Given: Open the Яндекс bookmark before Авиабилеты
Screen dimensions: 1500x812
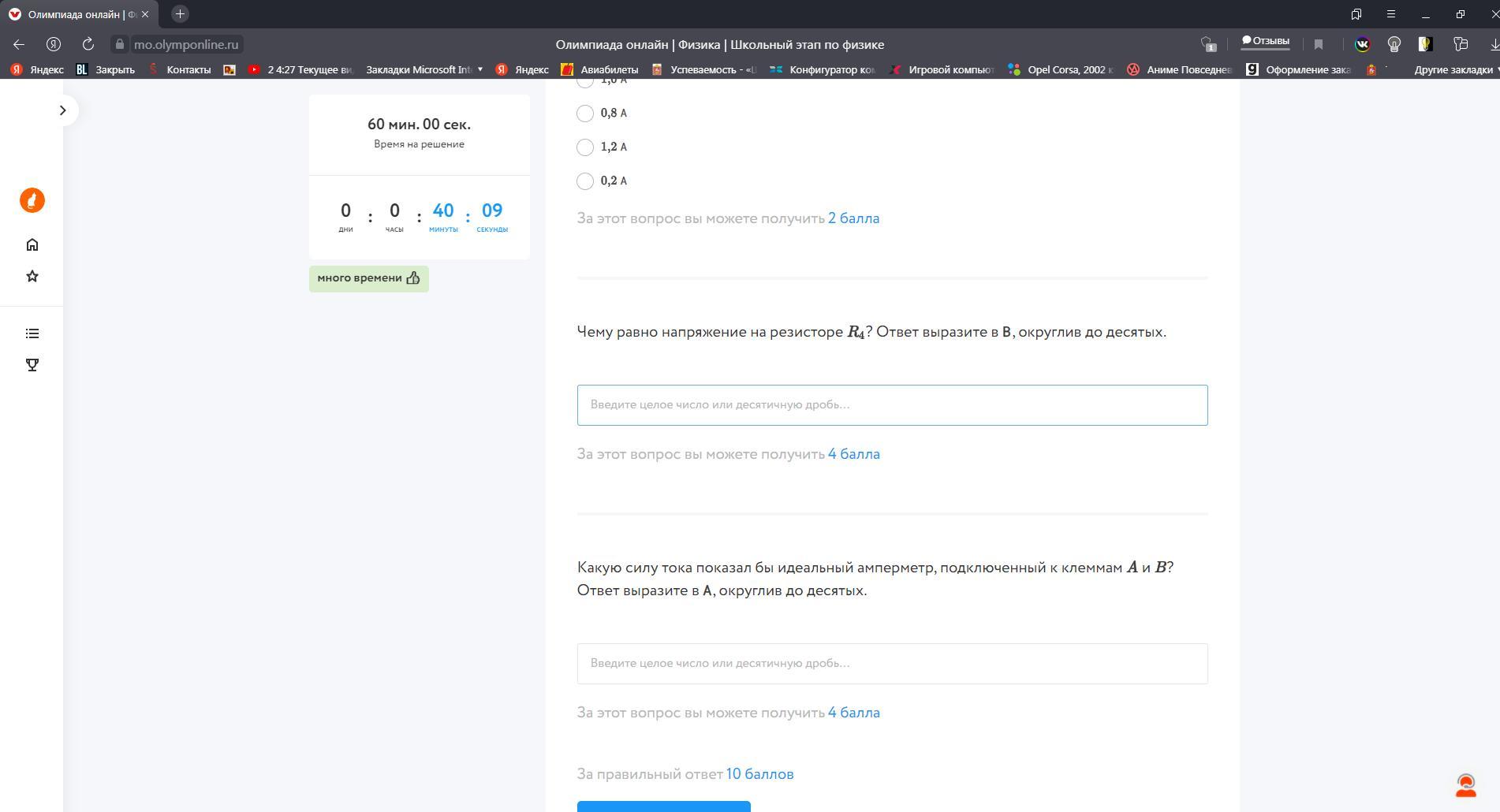Looking at the screenshot, I should tap(522, 69).
